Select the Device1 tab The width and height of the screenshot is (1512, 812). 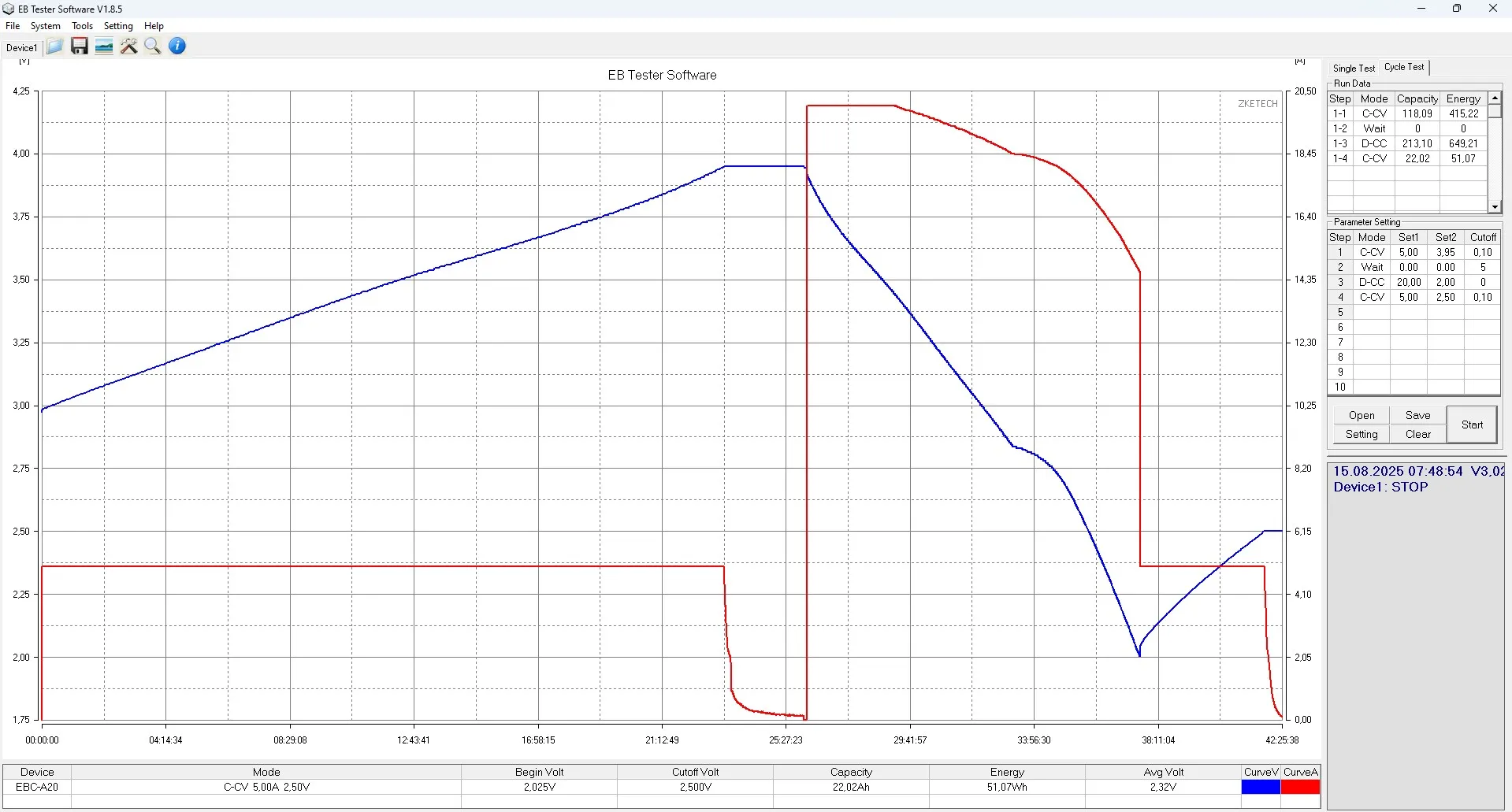pyautogui.click(x=21, y=48)
